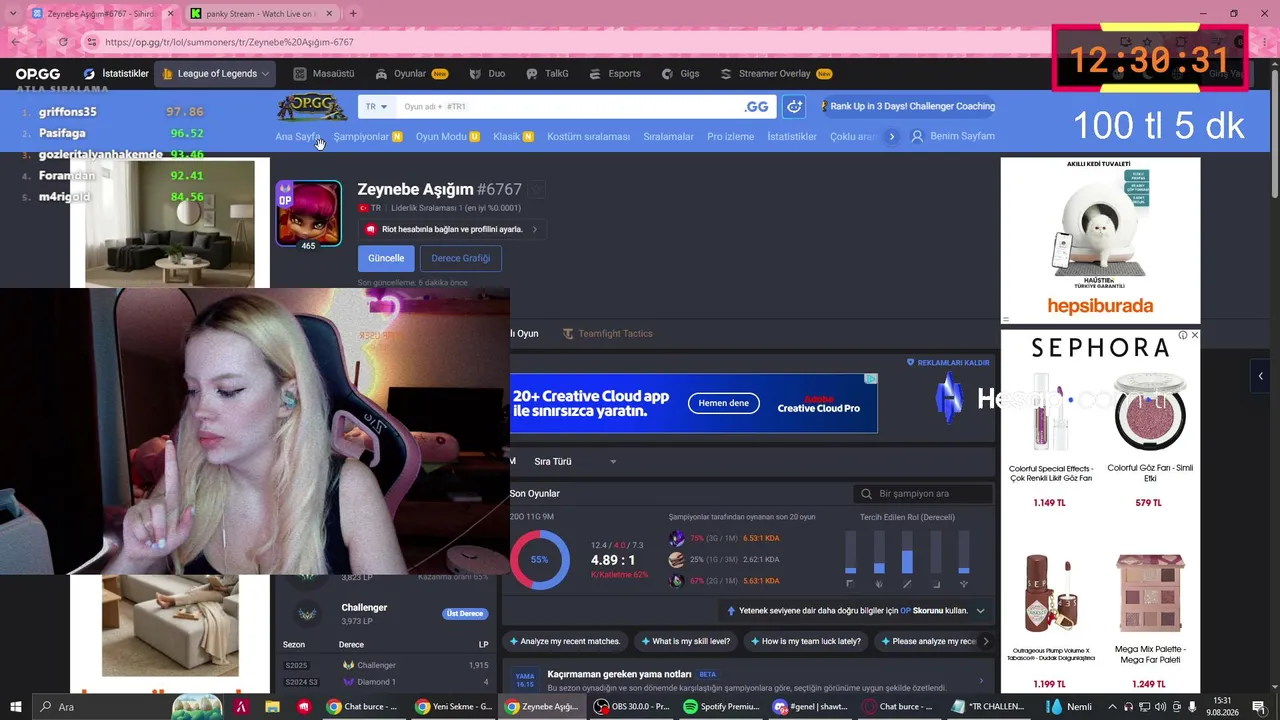The height and width of the screenshot is (720, 1280).
Task: Open the Şampiyonlar tab
Action: click(x=368, y=137)
